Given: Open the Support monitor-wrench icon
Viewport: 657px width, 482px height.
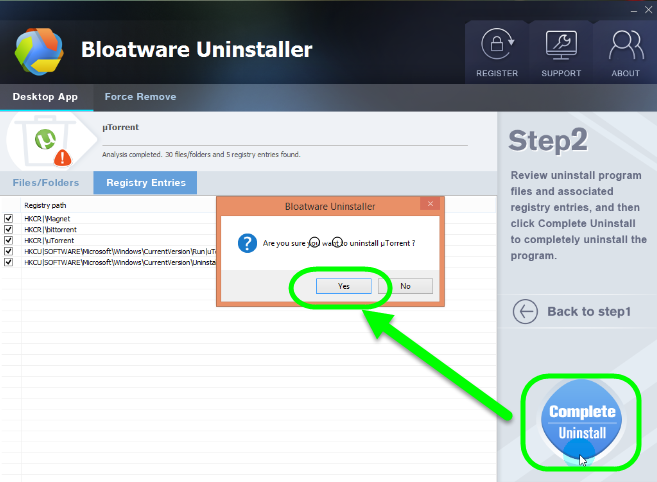Looking at the screenshot, I should [561, 44].
